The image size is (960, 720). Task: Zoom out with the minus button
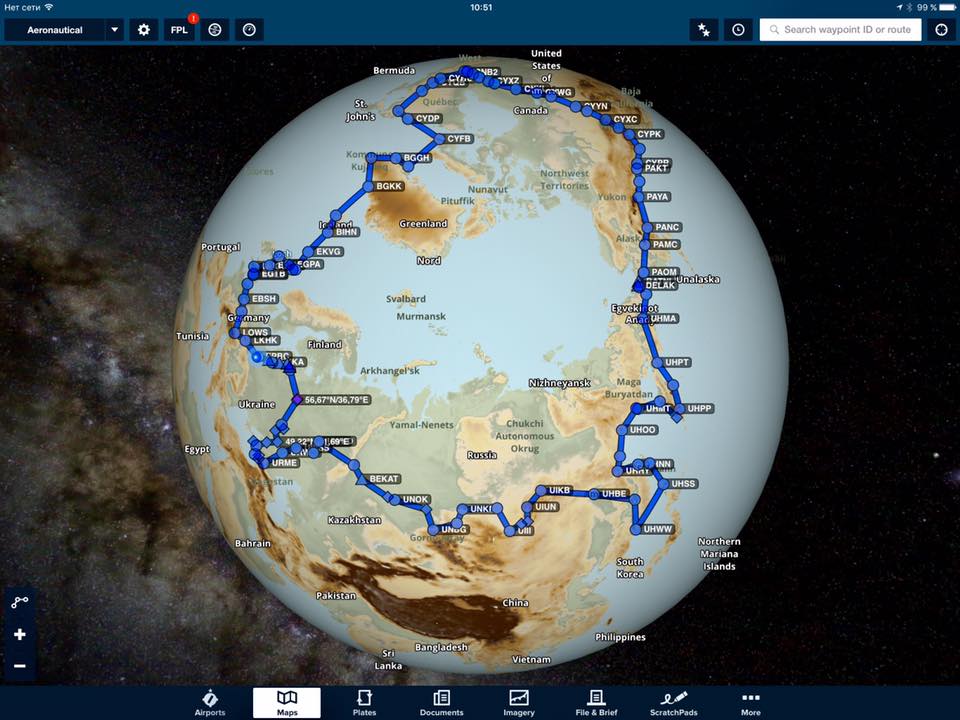(20, 665)
